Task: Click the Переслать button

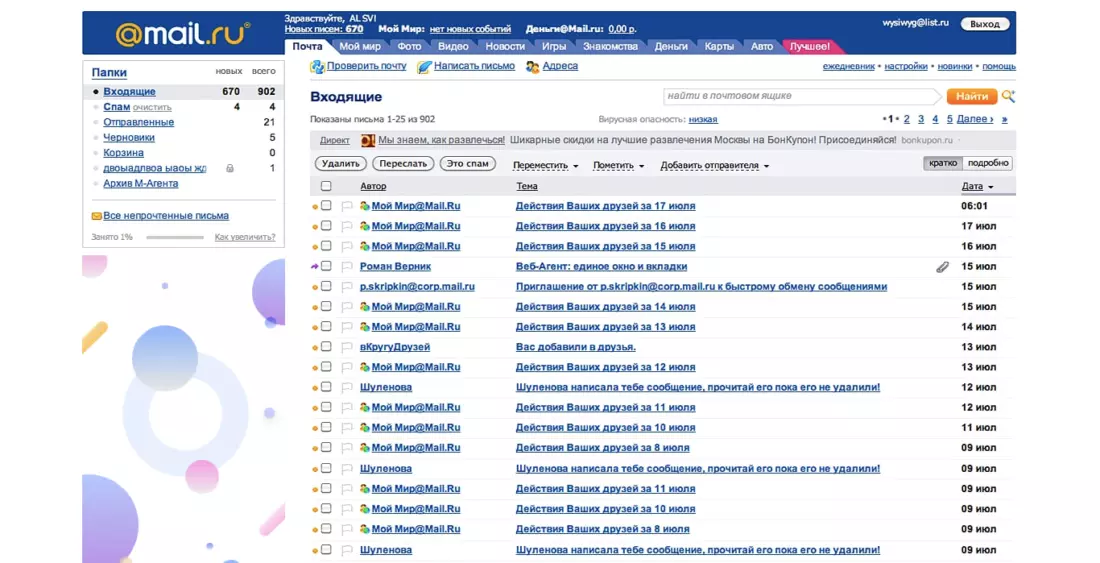Action: pyautogui.click(x=403, y=163)
